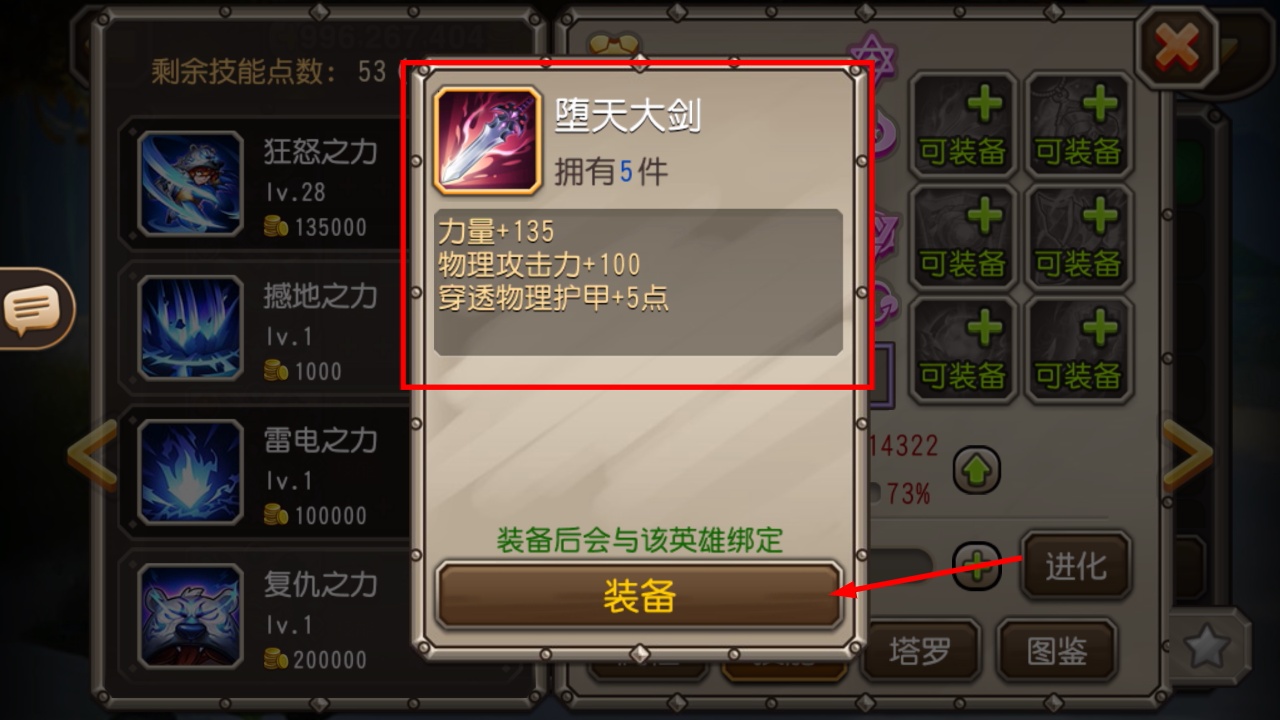The height and width of the screenshot is (720, 1280).
Task: Tap the bottom-right 可装备 equipment slot
Action: pos(1078,349)
